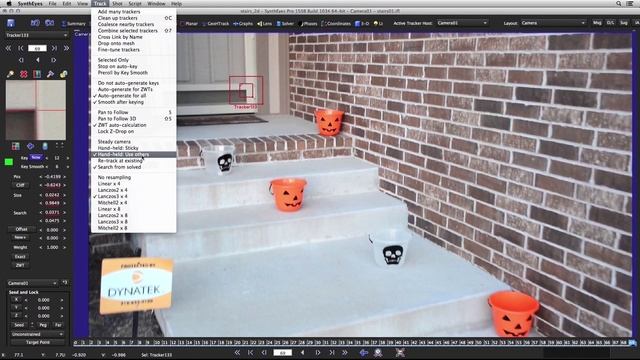The height and width of the screenshot is (360, 640).
Task: Click the Exact button
Action: tap(20, 257)
